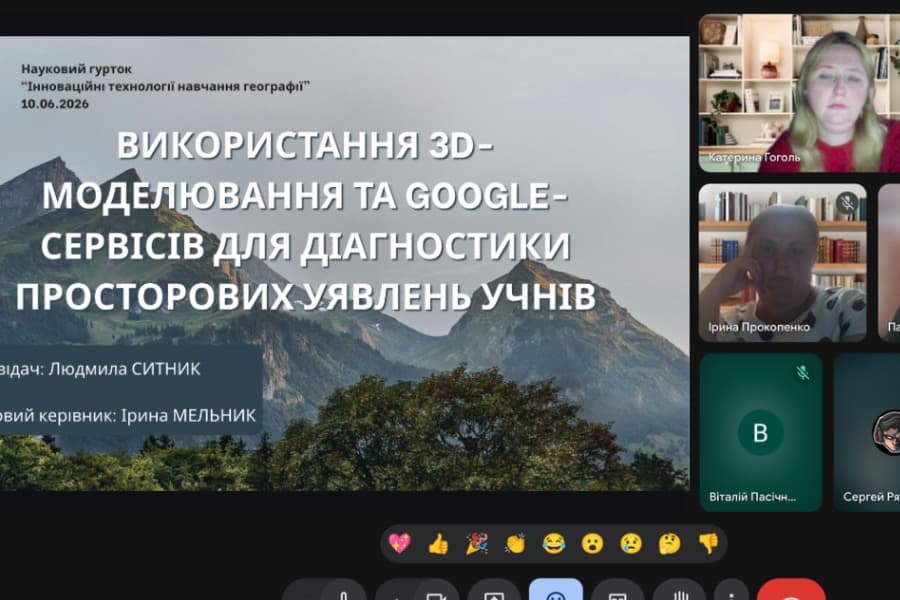Click the round 'B' avatar of Віталій
This screenshot has height=600, width=900.
coord(761,432)
